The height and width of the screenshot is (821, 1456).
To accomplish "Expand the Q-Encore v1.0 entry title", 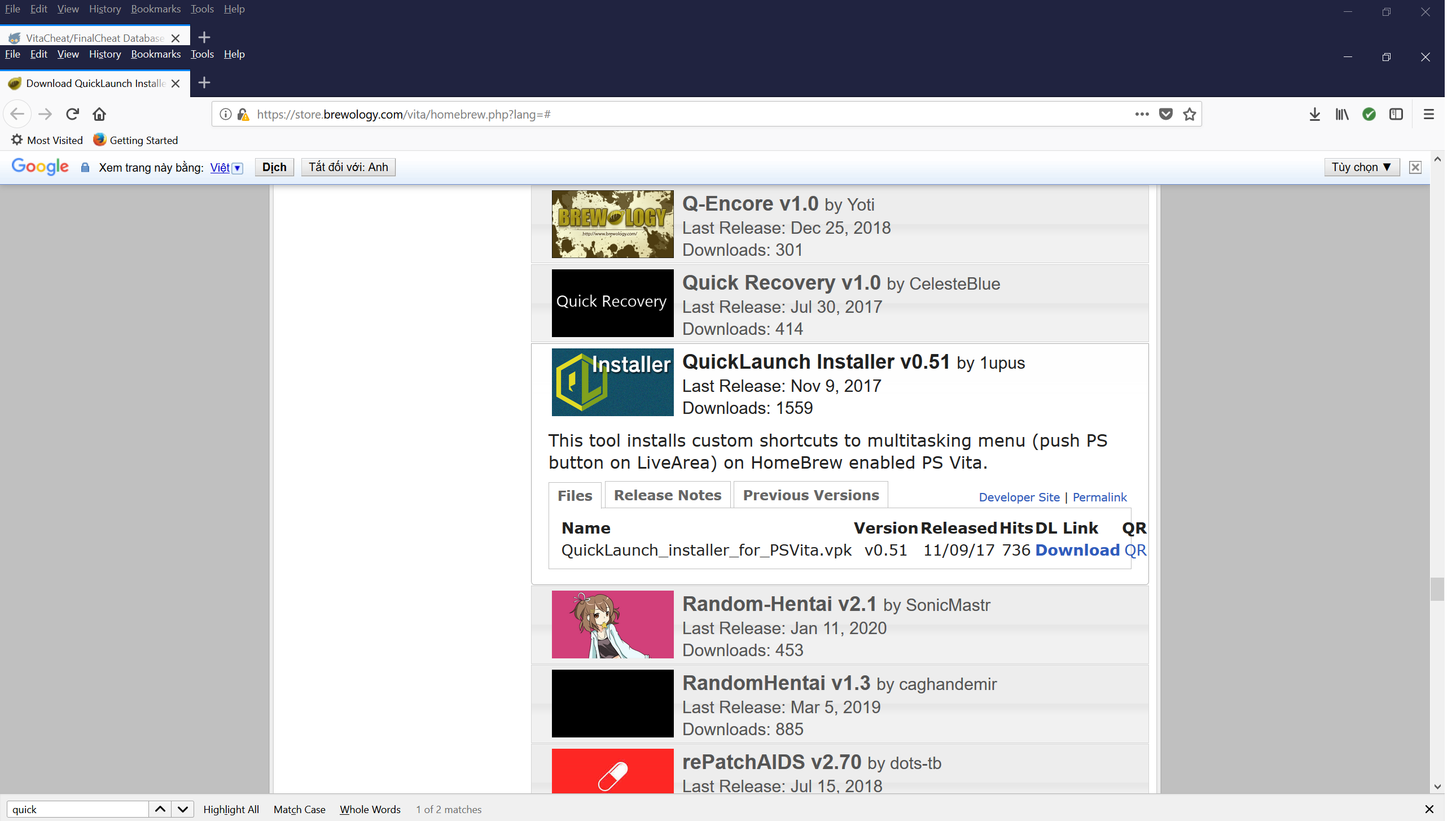I will point(751,203).
